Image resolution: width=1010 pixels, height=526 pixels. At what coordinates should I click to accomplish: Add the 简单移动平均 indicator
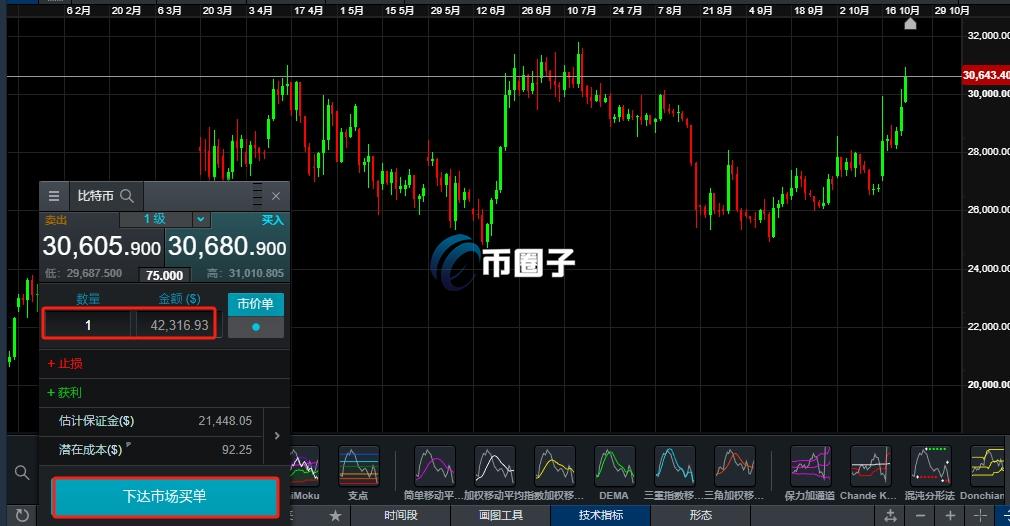(x=434, y=473)
